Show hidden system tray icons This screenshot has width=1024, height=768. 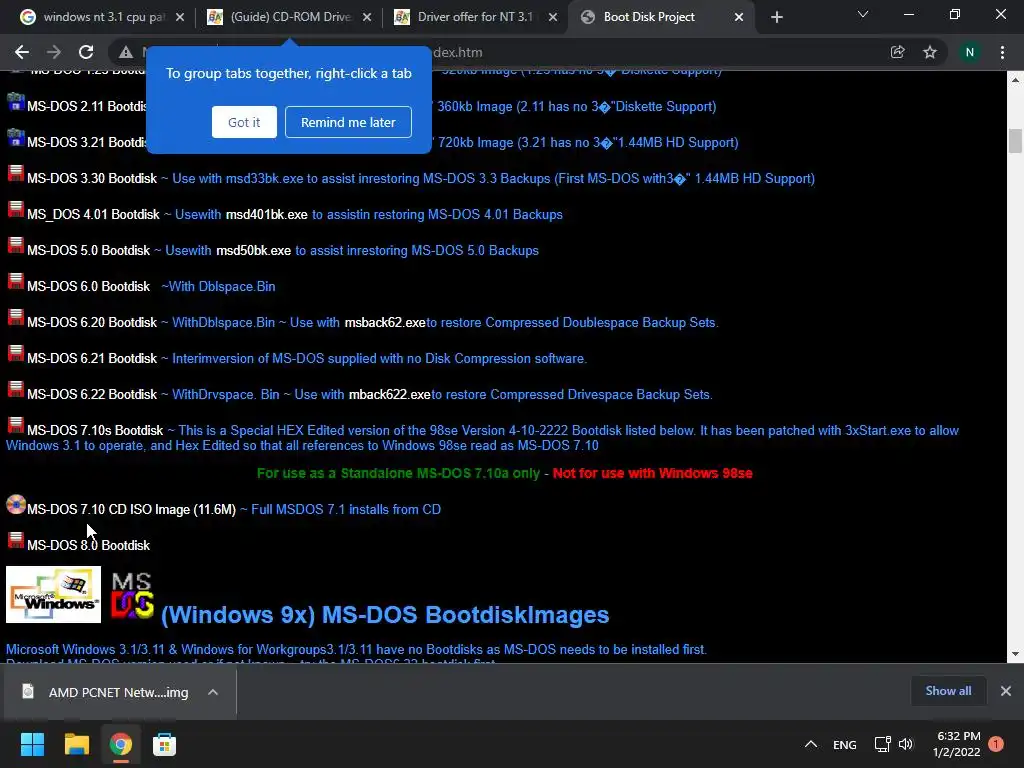(x=810, y=744)
